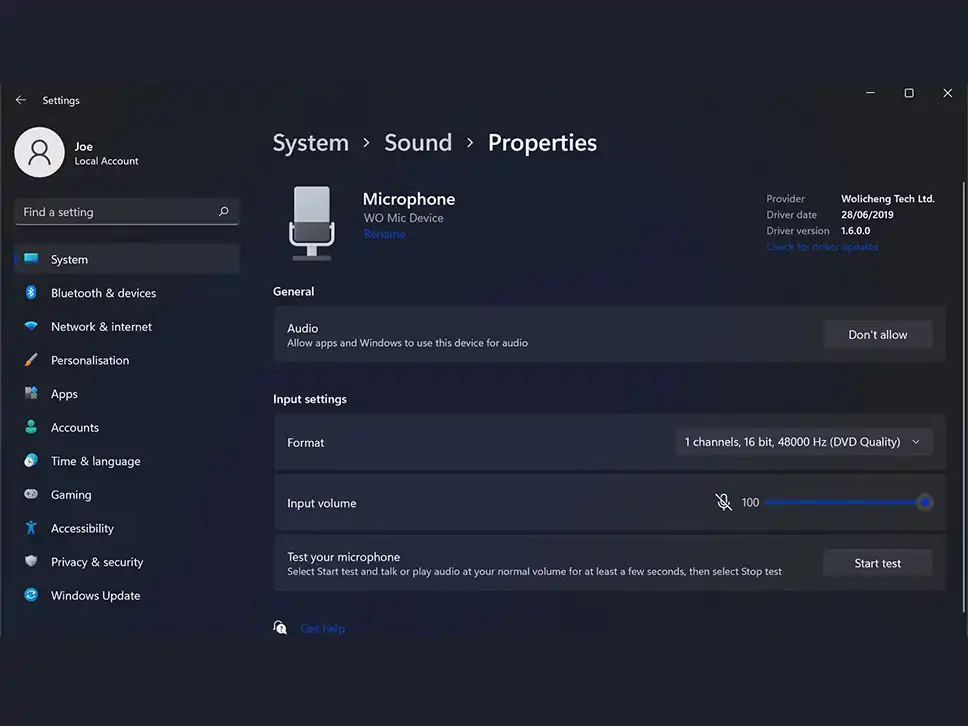Screen dimensions: 968x726
Task: Open Privacy & security settings
Action: [33, 562]
